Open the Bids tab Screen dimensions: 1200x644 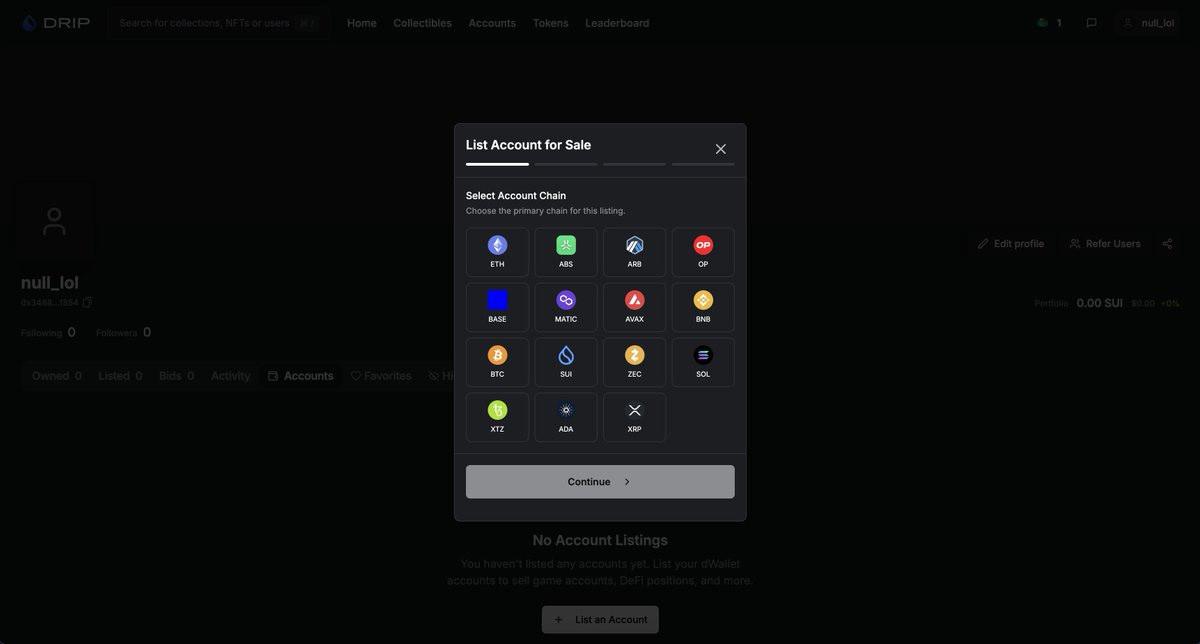177,376
